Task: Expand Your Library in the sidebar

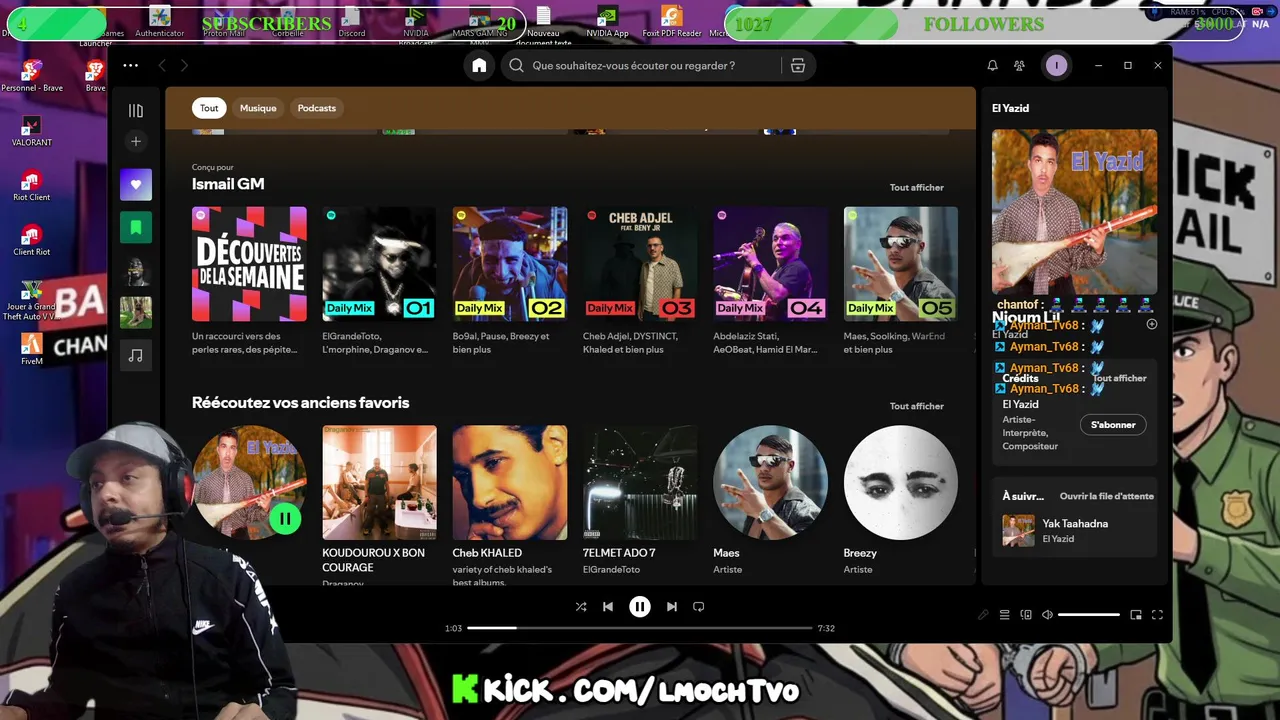Action: 136,111
